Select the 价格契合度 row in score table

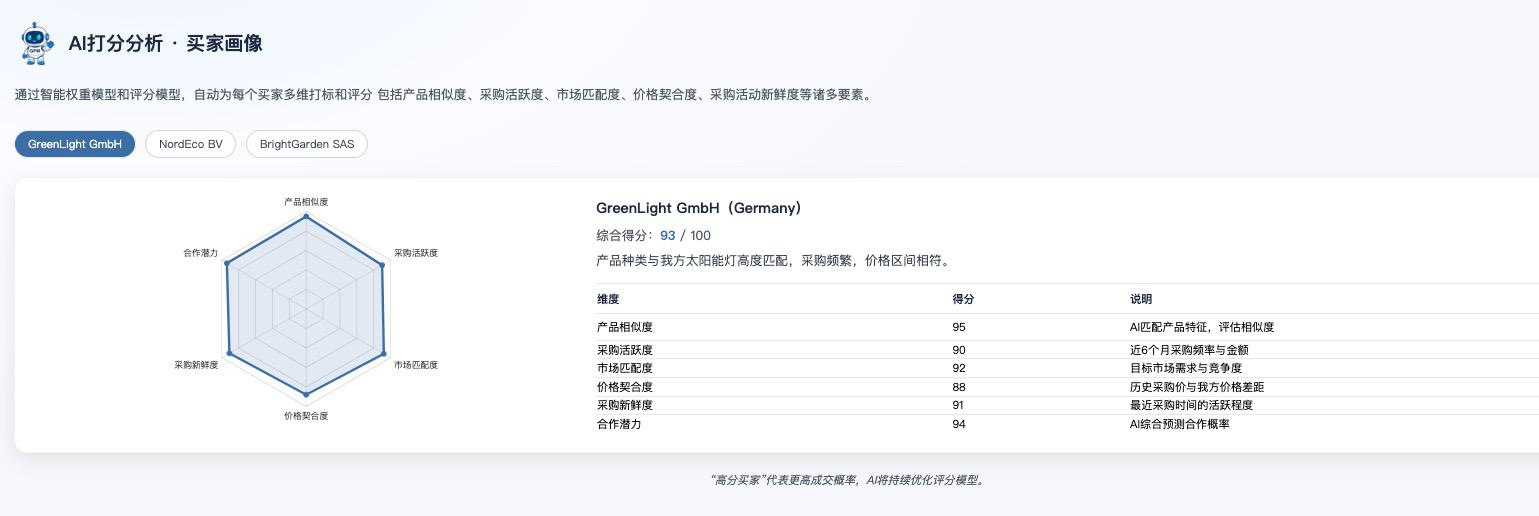click(x=625, y=387)
